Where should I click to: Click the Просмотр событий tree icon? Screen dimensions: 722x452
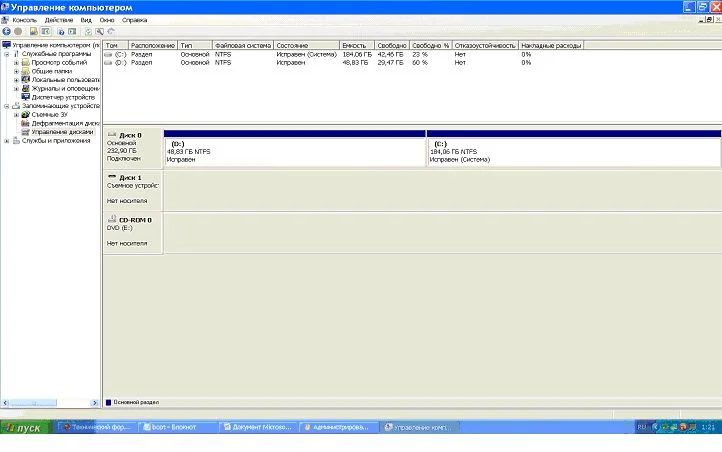26,62
